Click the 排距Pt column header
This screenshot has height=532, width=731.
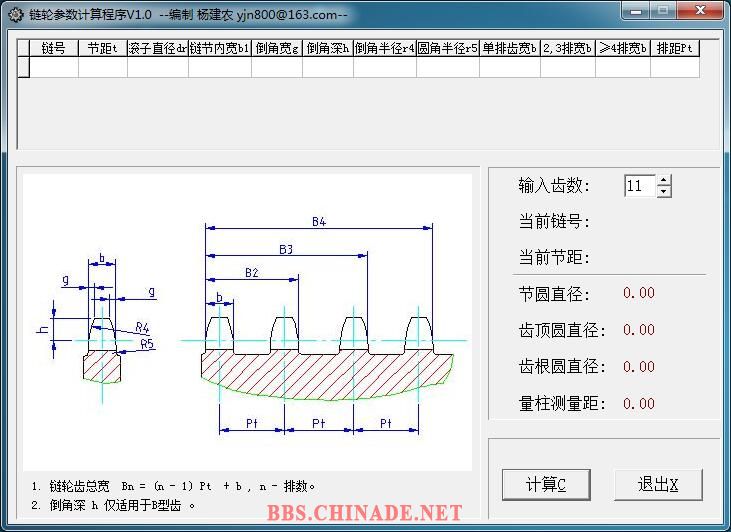click(675, 48)
